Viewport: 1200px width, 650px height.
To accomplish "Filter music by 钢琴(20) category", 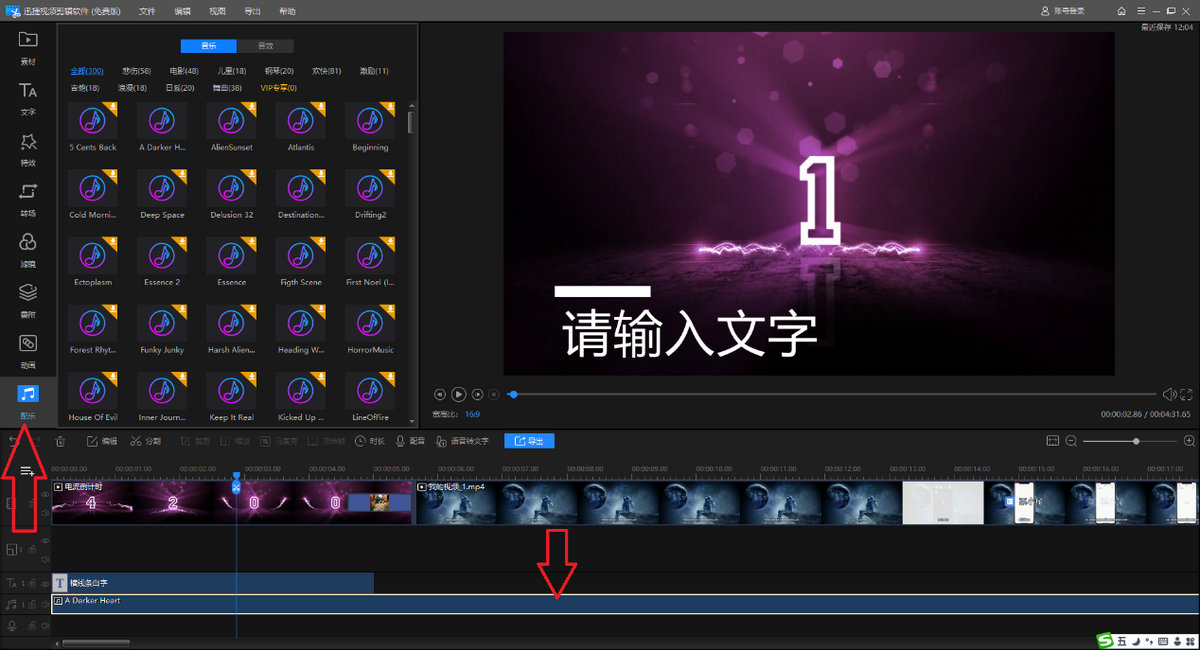I will [x=279, y=71].
